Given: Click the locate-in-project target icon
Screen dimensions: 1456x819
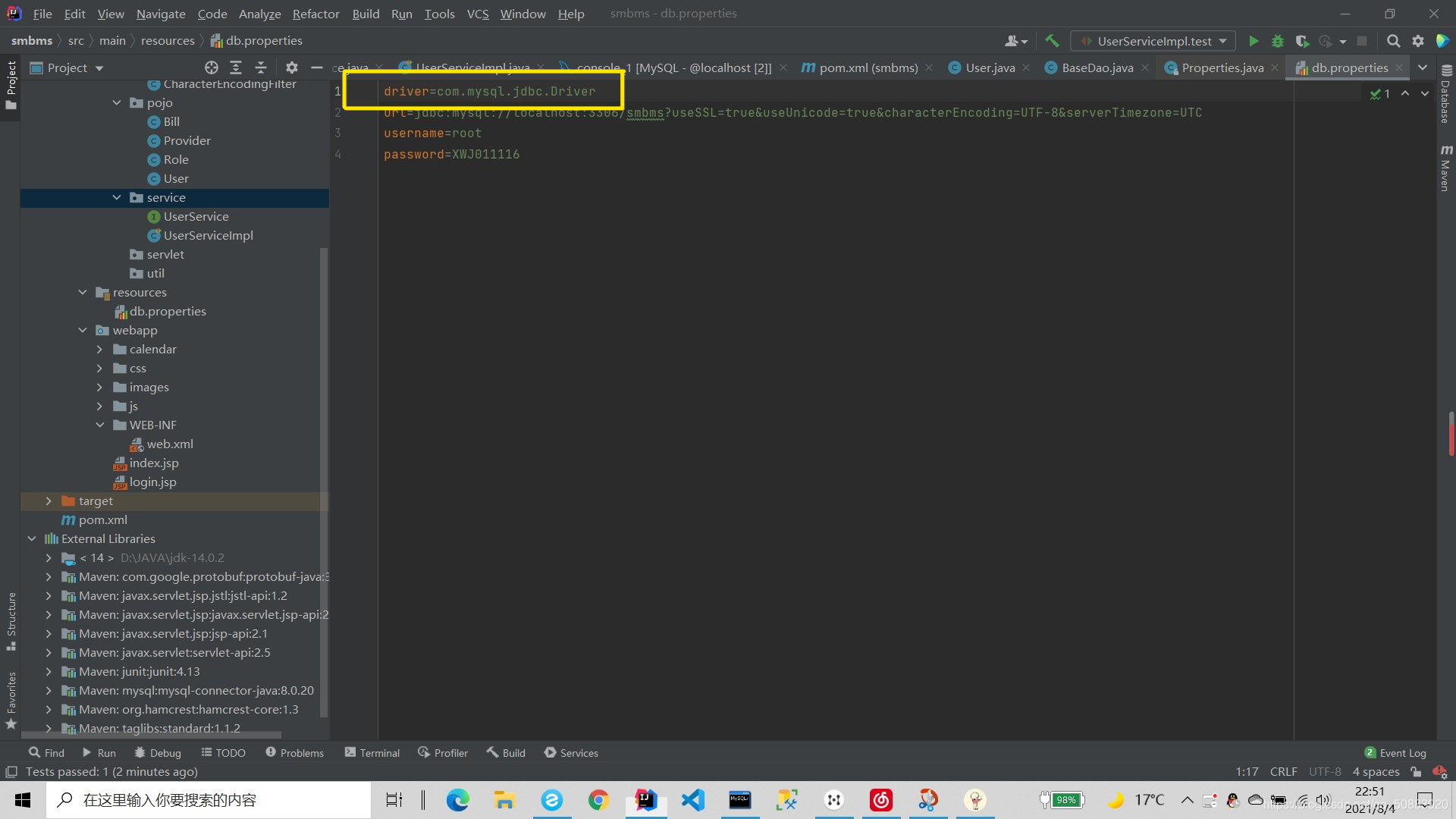Looking at the screenshot, I should pyautogui.click(x=212, y=67).
